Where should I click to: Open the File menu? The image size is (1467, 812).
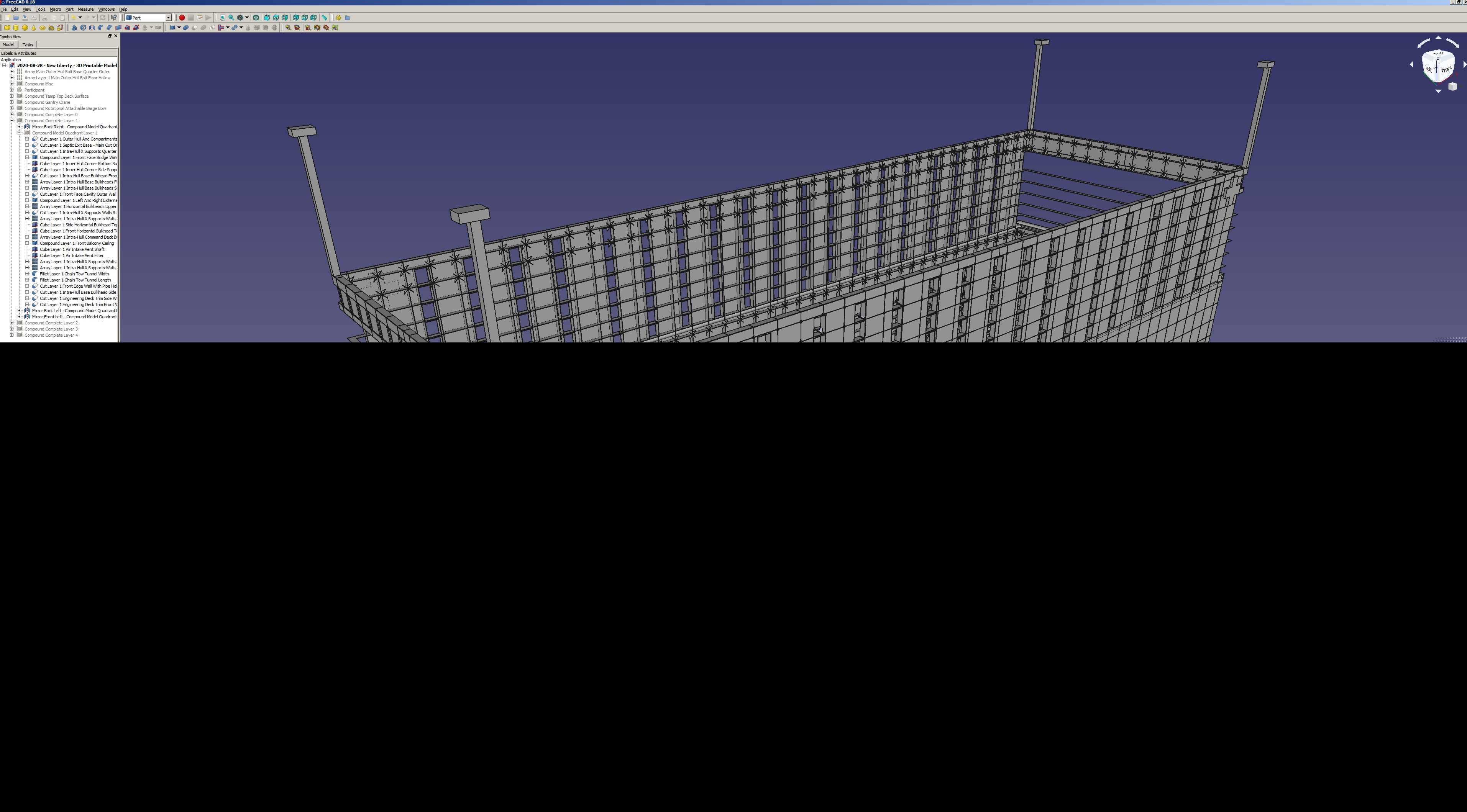3,9
